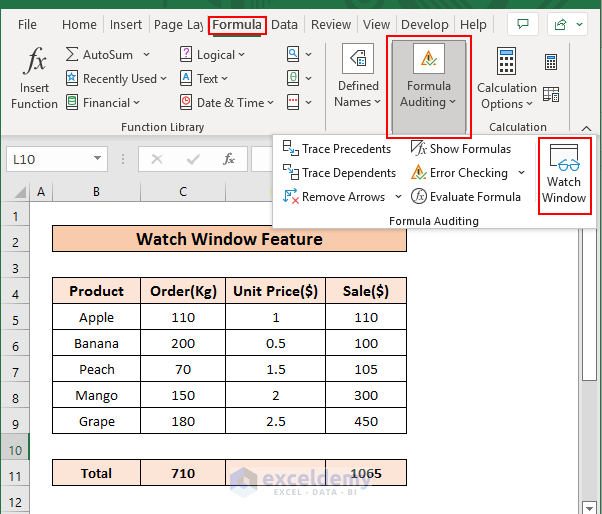Viewport: 602px width, 514px height.
Task: Click the More Functions ellipsis icon
Action: pyautogui.click(x=293, y=102)
